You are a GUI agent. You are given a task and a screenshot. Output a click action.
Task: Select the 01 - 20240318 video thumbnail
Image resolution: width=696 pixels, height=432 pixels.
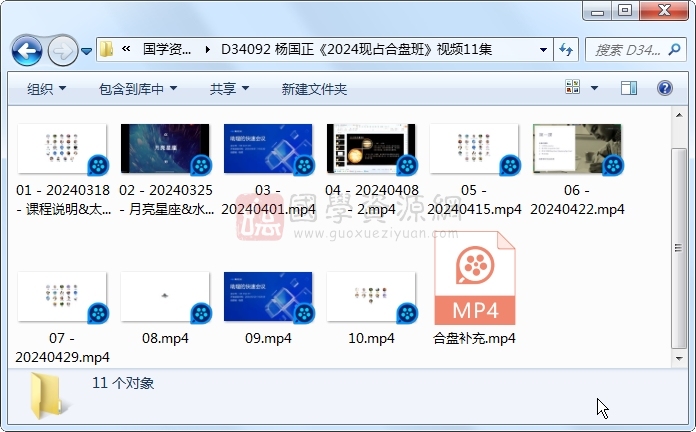click(x=62, y=149)
